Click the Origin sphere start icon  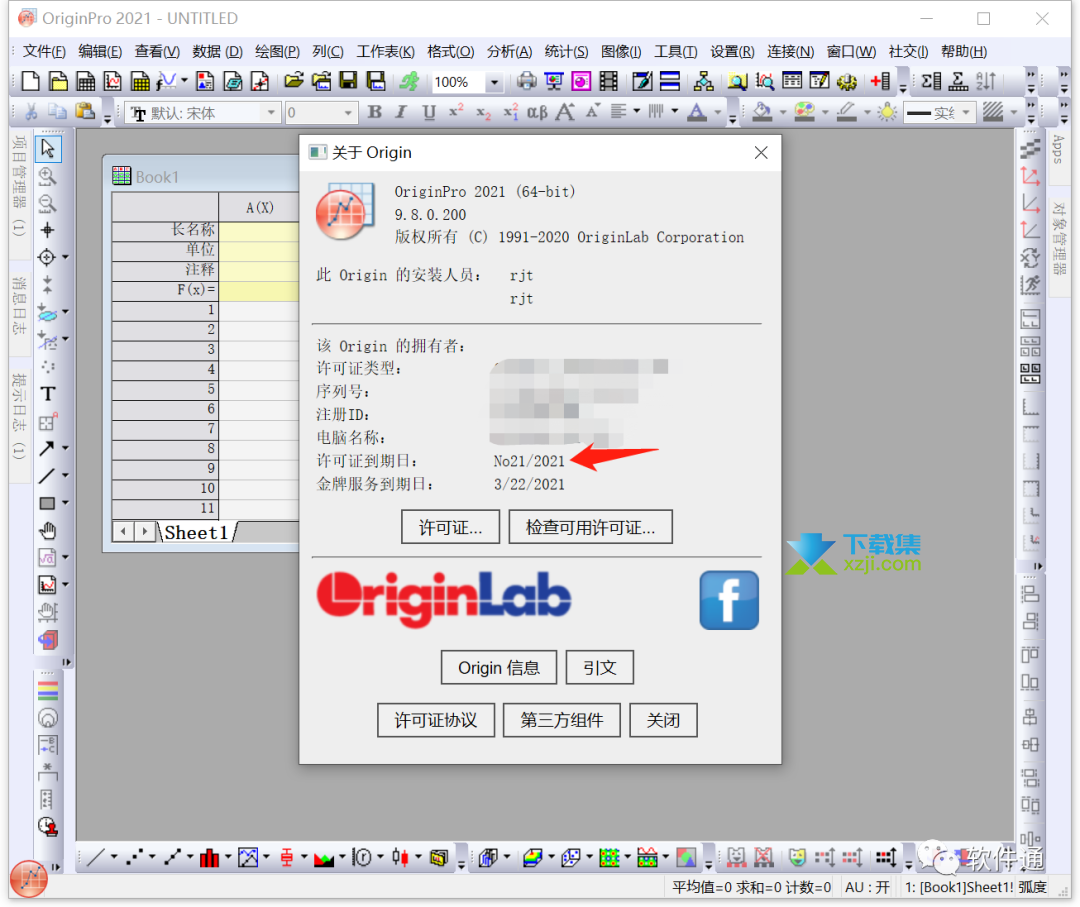pos(29,879)
